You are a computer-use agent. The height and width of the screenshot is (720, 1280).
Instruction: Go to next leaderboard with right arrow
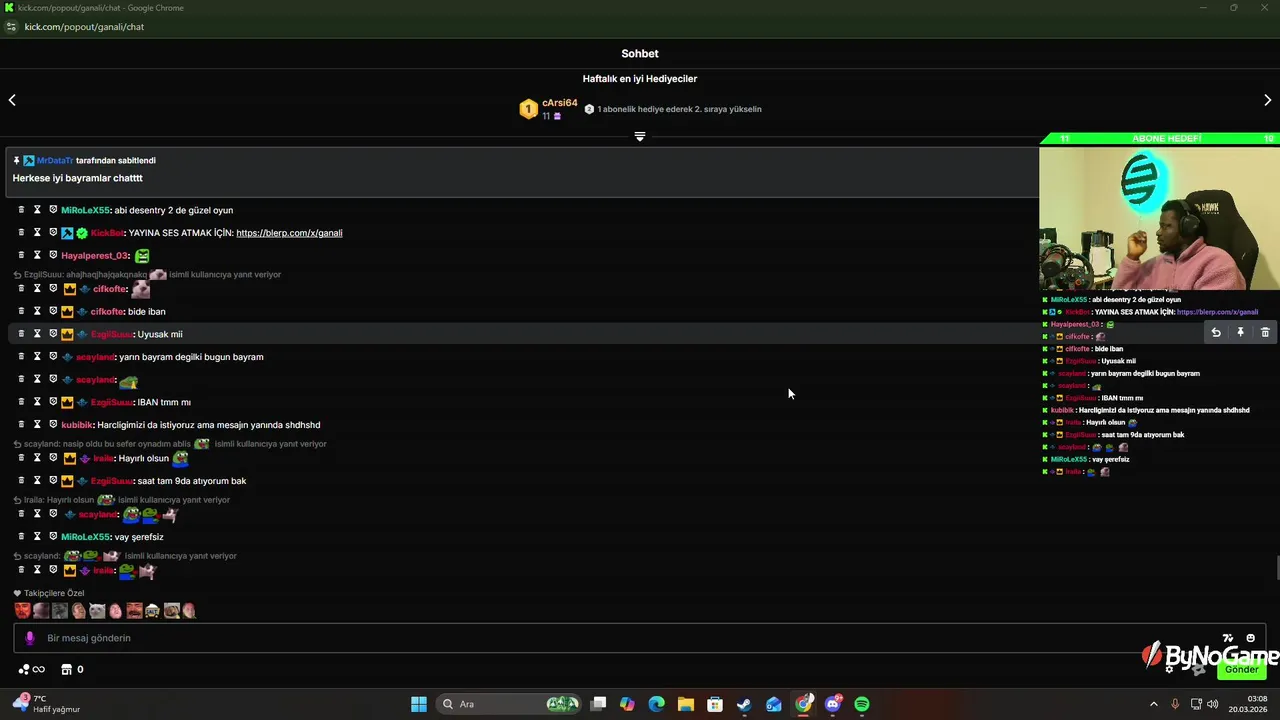point(1268,100)
